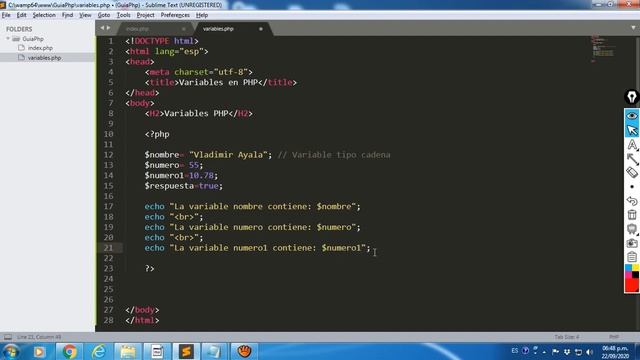The width and height of the screenshot is (640, 360).
Task: Open the View menu
Action: click(x=85, y=15)
